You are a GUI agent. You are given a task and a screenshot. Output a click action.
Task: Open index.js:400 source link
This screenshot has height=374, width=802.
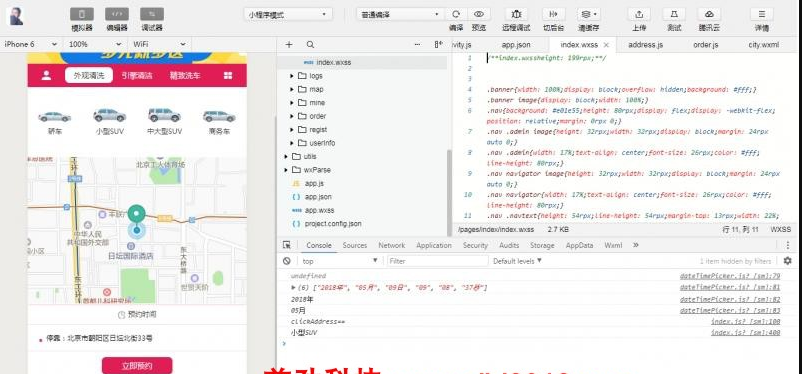click(745, 333)
